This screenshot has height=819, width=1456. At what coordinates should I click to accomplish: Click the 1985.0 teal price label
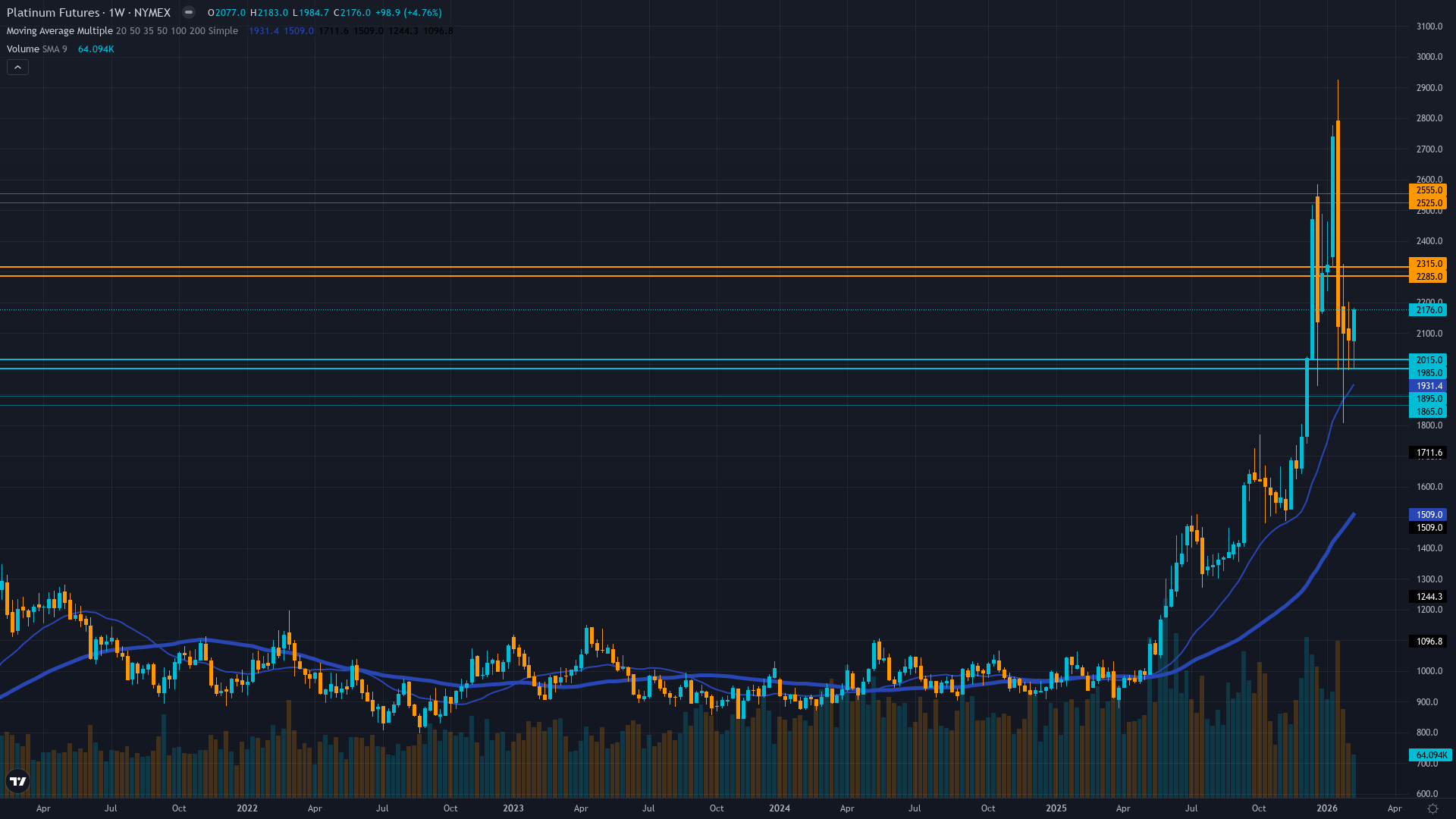1428,373
